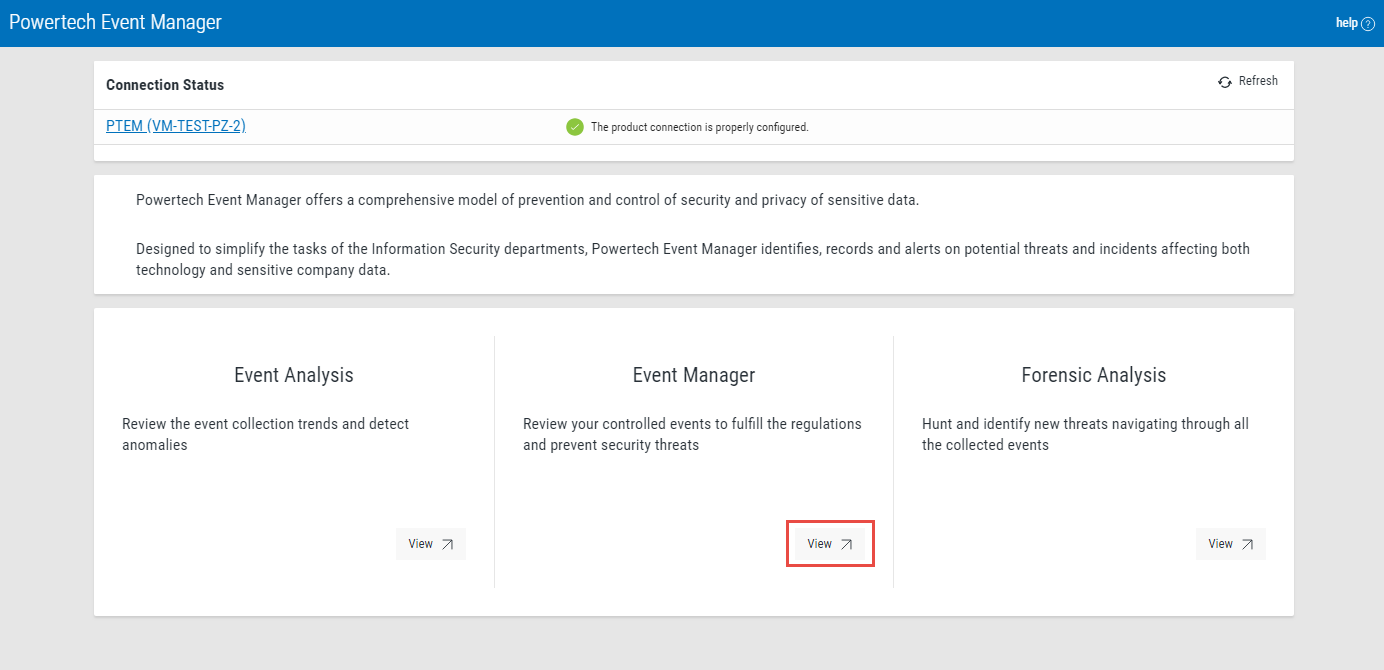This screenshot has height=670, width=1384.
Task: Click the Event Manager card title
Action: pos(694,375)
